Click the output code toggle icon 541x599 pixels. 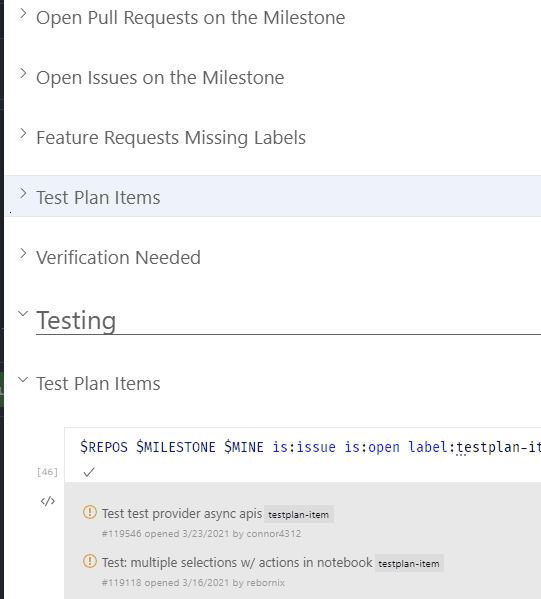(x=48, y=501)
